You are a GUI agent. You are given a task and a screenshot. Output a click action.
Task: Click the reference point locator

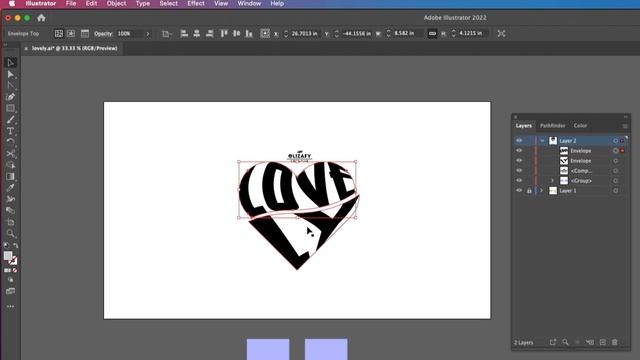click(x=265, y=33)
